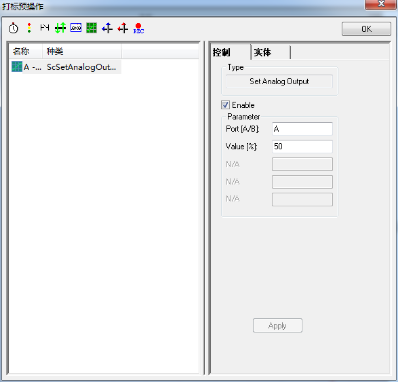The image size is (399, 383).
Task: Click the red dot toolbar icon
Action: 139,28
